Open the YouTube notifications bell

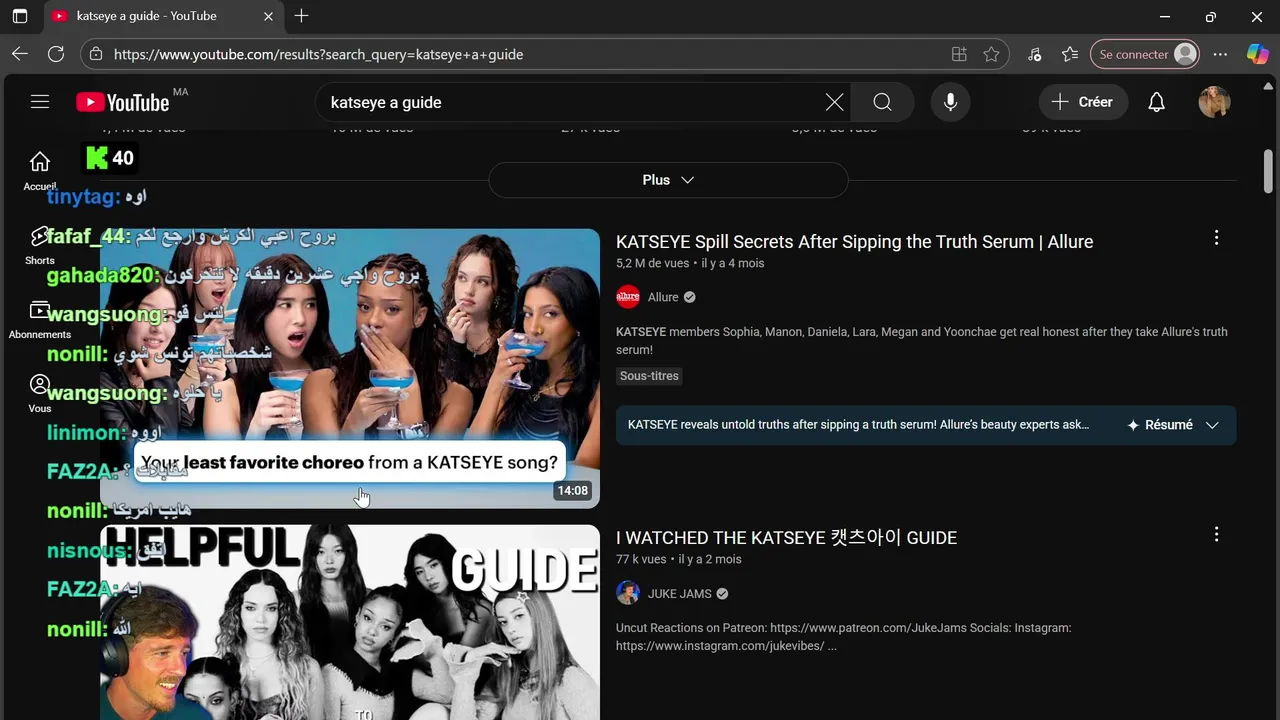[1156, 102]
